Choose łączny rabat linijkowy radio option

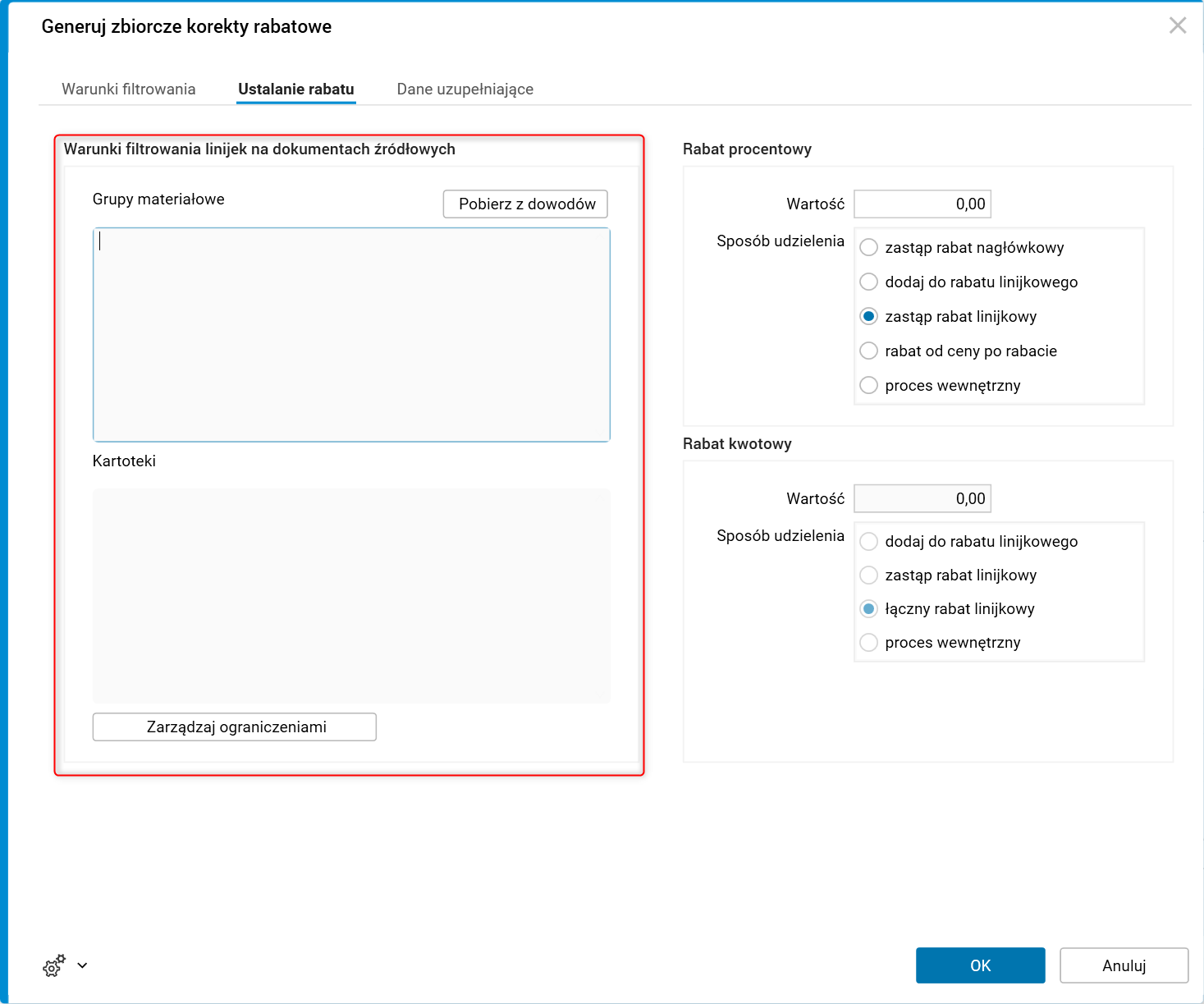(869, 609)
